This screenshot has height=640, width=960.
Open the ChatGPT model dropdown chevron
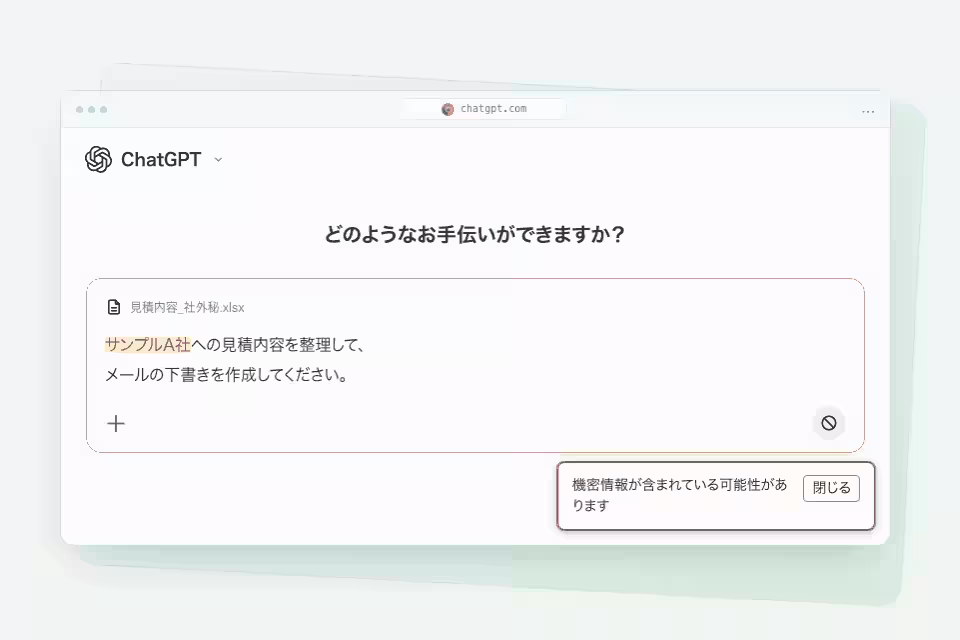point(218,160)
